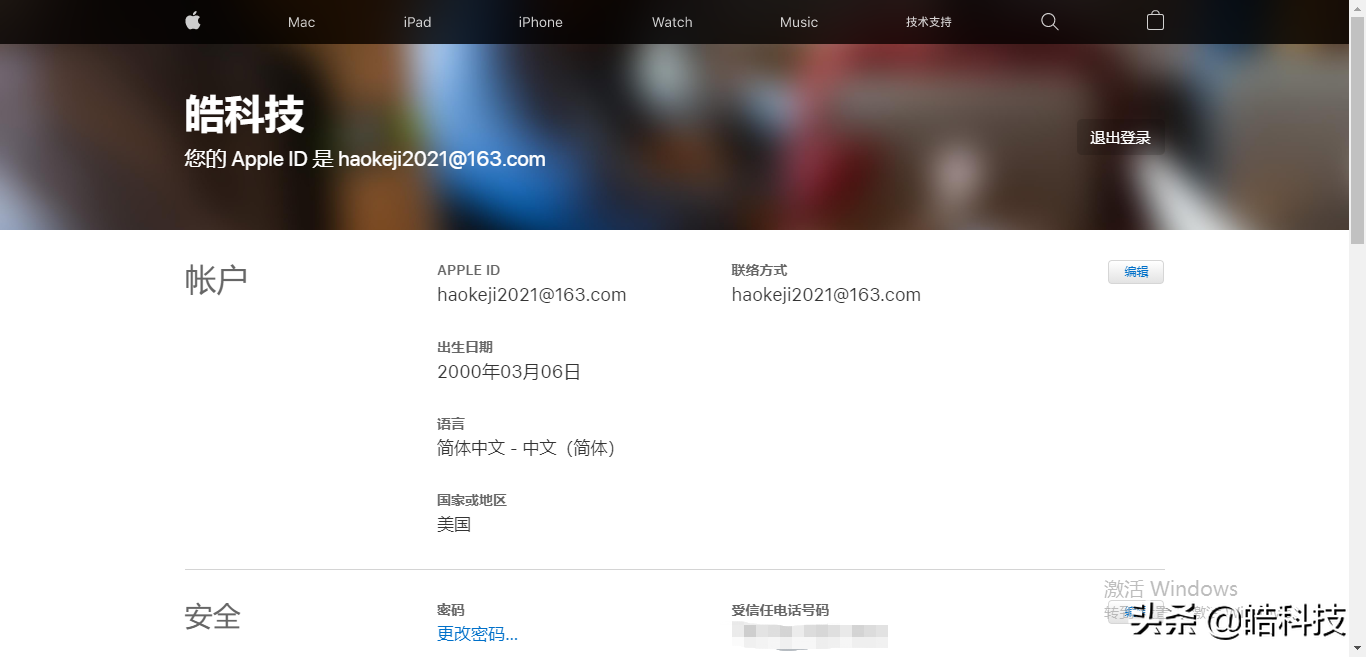
Task: Open the Music menu item
Action: pos(799,22)
